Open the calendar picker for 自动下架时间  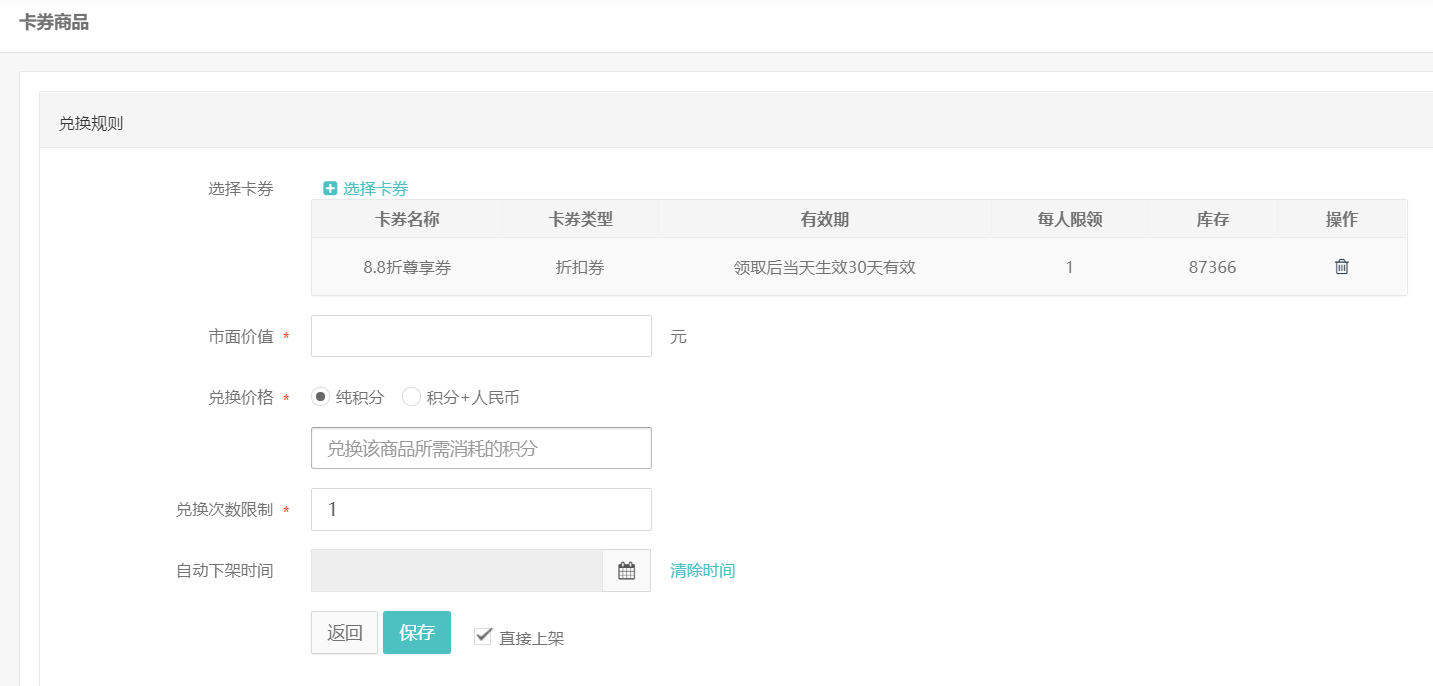tap(626, 571)
